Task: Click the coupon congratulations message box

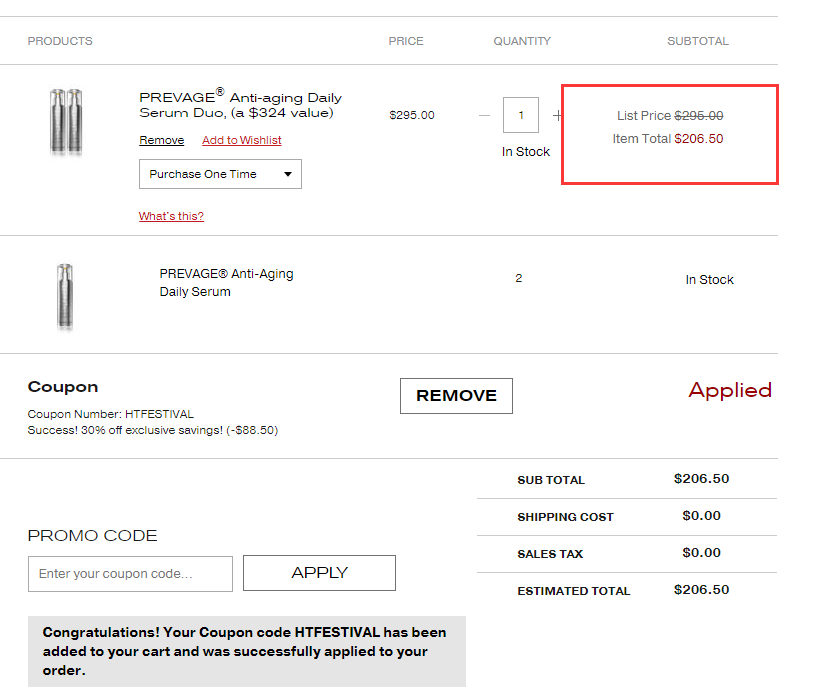Action: 246,651
